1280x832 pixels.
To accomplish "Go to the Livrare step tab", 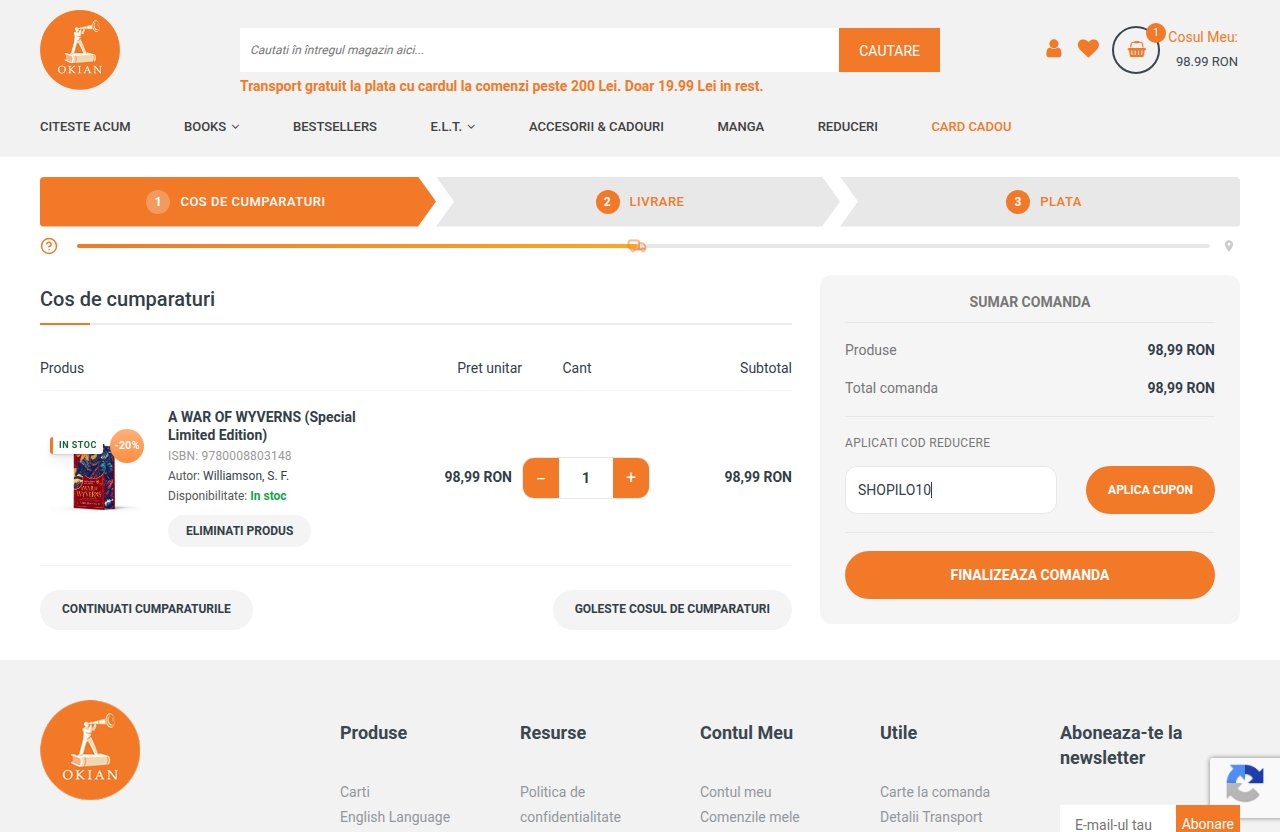I will [x=640, y=202].
